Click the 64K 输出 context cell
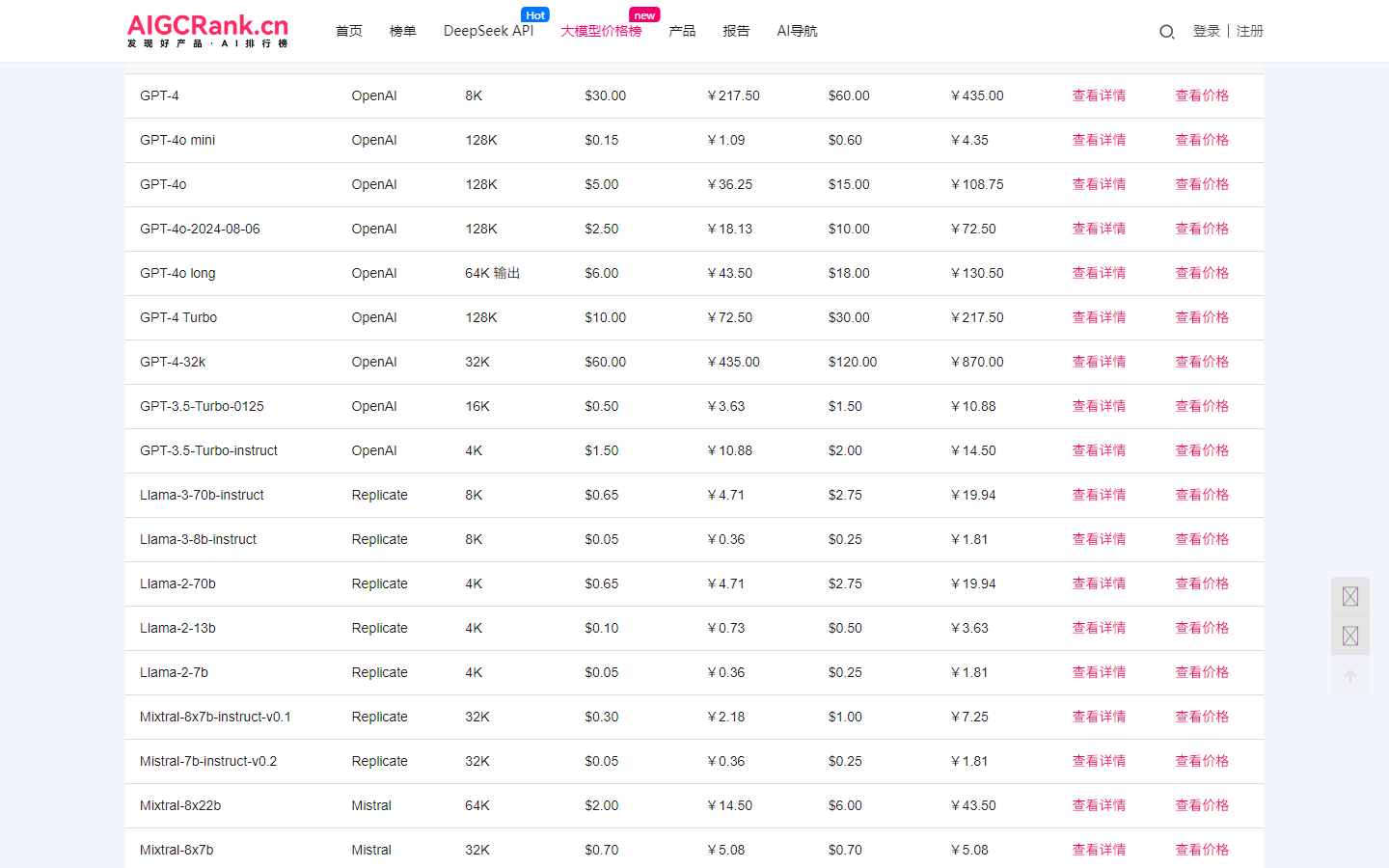 pos(492,273)
